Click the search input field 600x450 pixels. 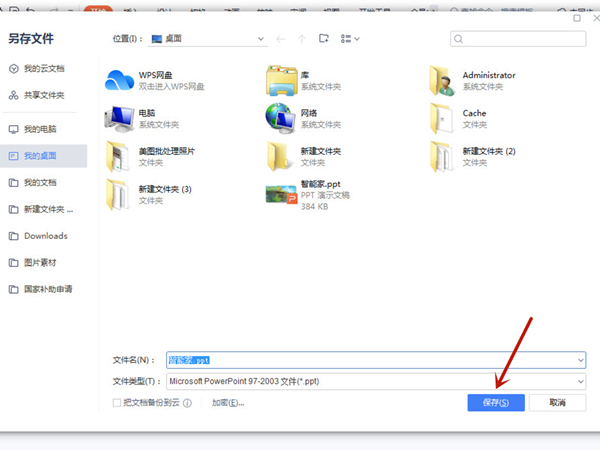516,39
